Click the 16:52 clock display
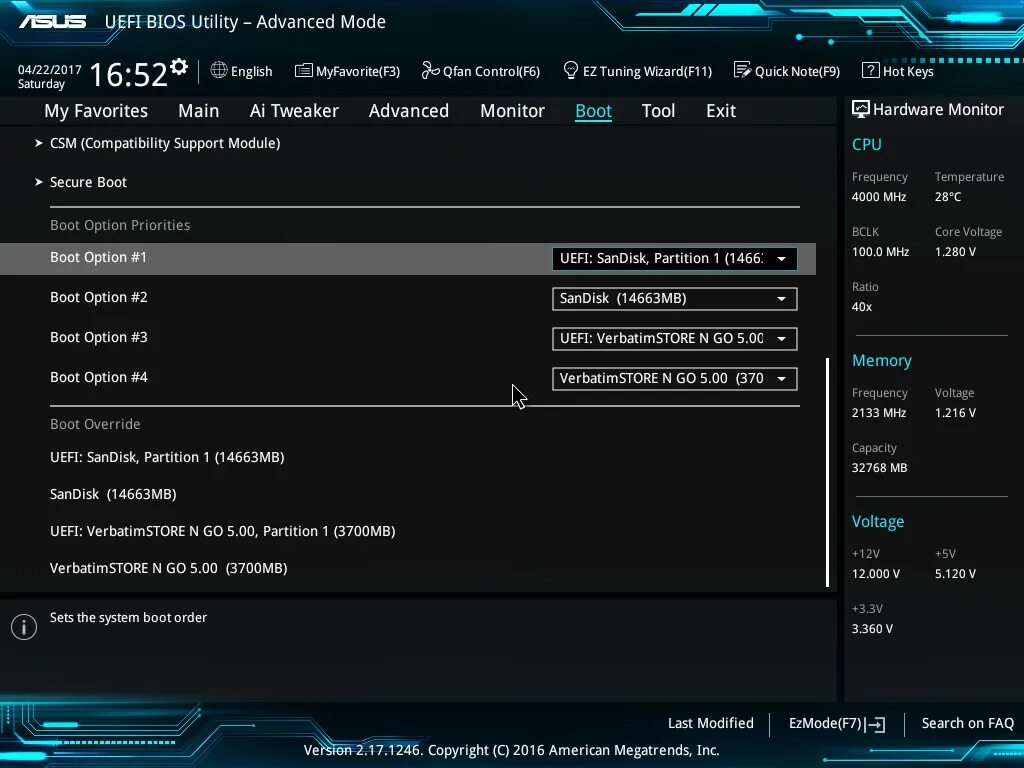This screenshot has height=768, width=1024. click(129, 74)
